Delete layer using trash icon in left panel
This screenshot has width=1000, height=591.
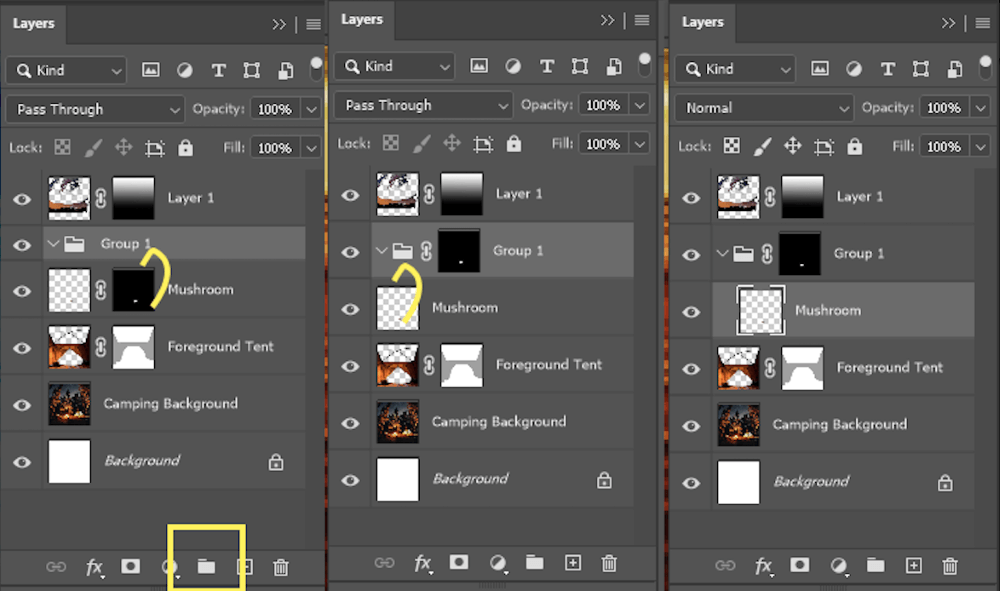tap(281, 567)
